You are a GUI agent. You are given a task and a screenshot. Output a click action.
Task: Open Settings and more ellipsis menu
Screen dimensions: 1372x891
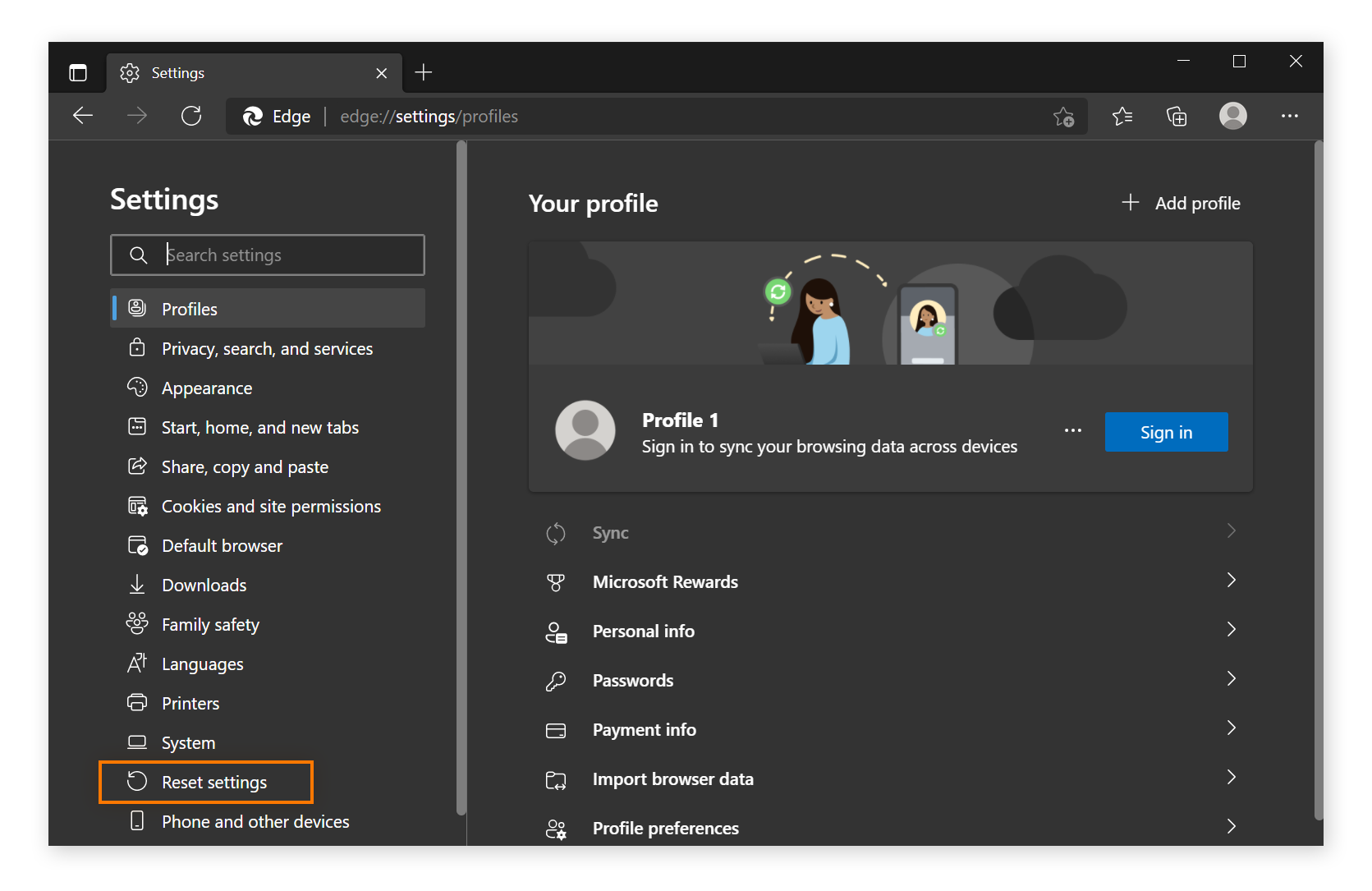[1290, 116]
